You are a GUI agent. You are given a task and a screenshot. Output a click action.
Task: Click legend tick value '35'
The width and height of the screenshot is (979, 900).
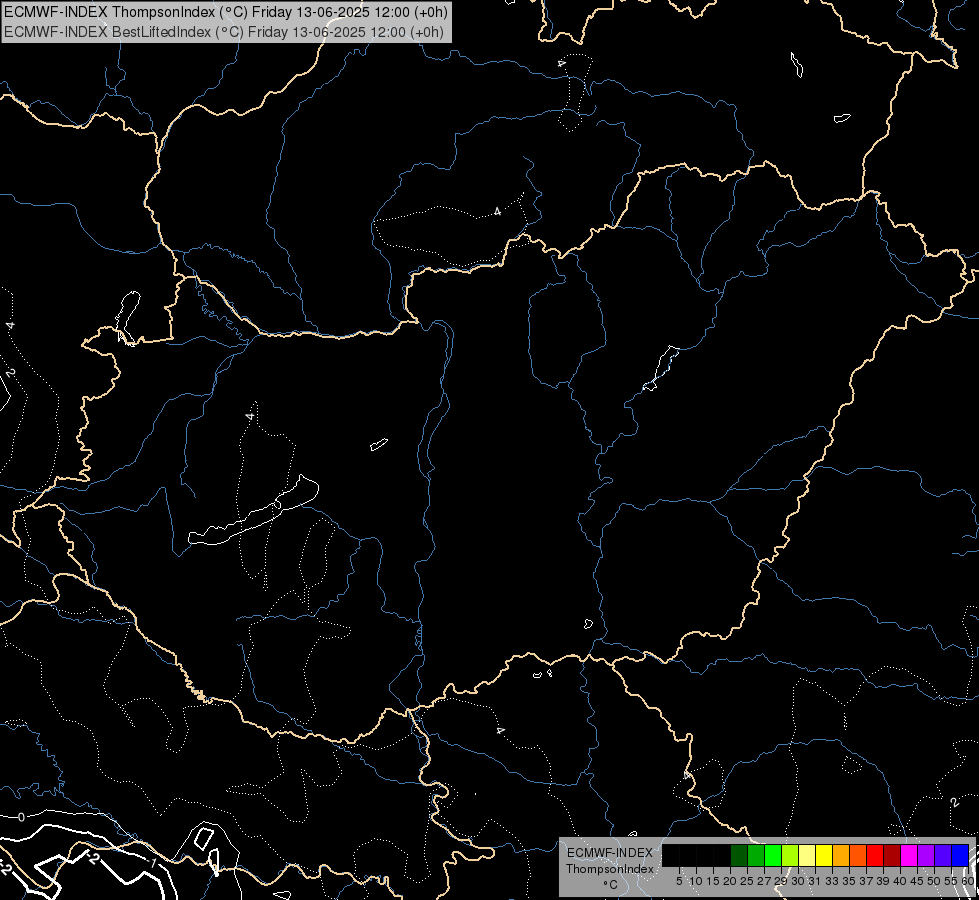click(x=849, y=881)
